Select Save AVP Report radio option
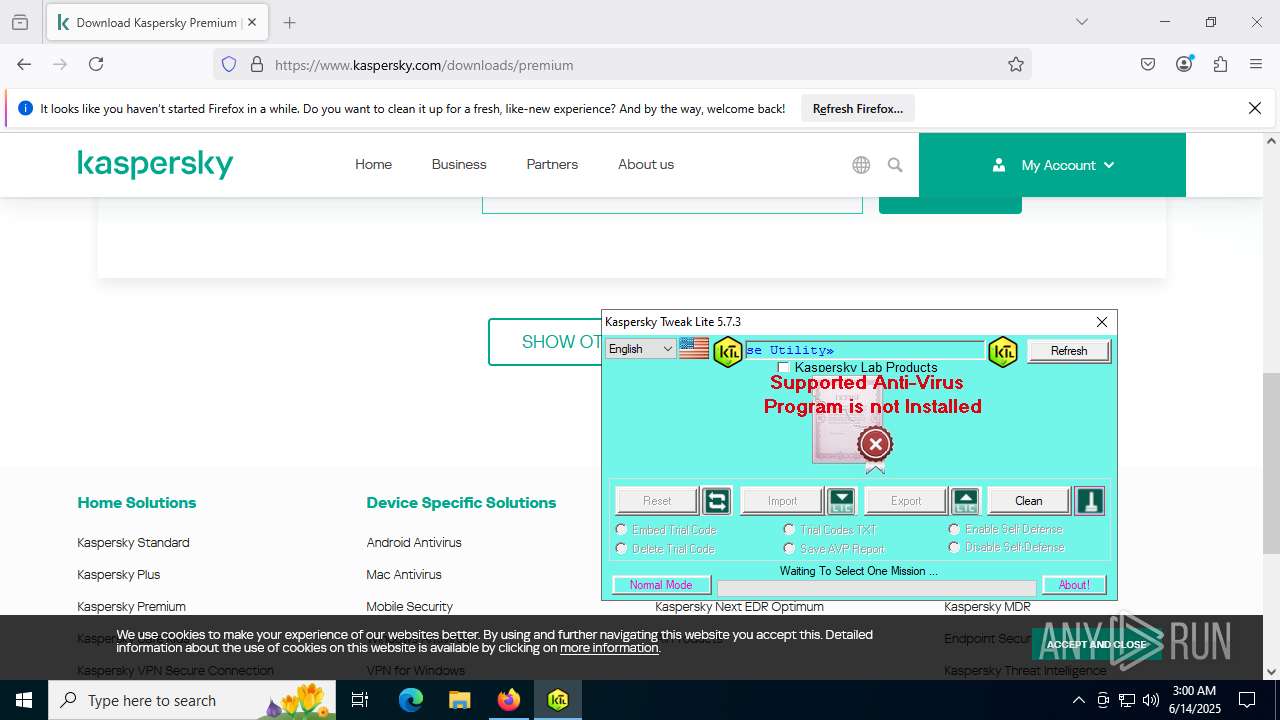 (x=789, y=548)
